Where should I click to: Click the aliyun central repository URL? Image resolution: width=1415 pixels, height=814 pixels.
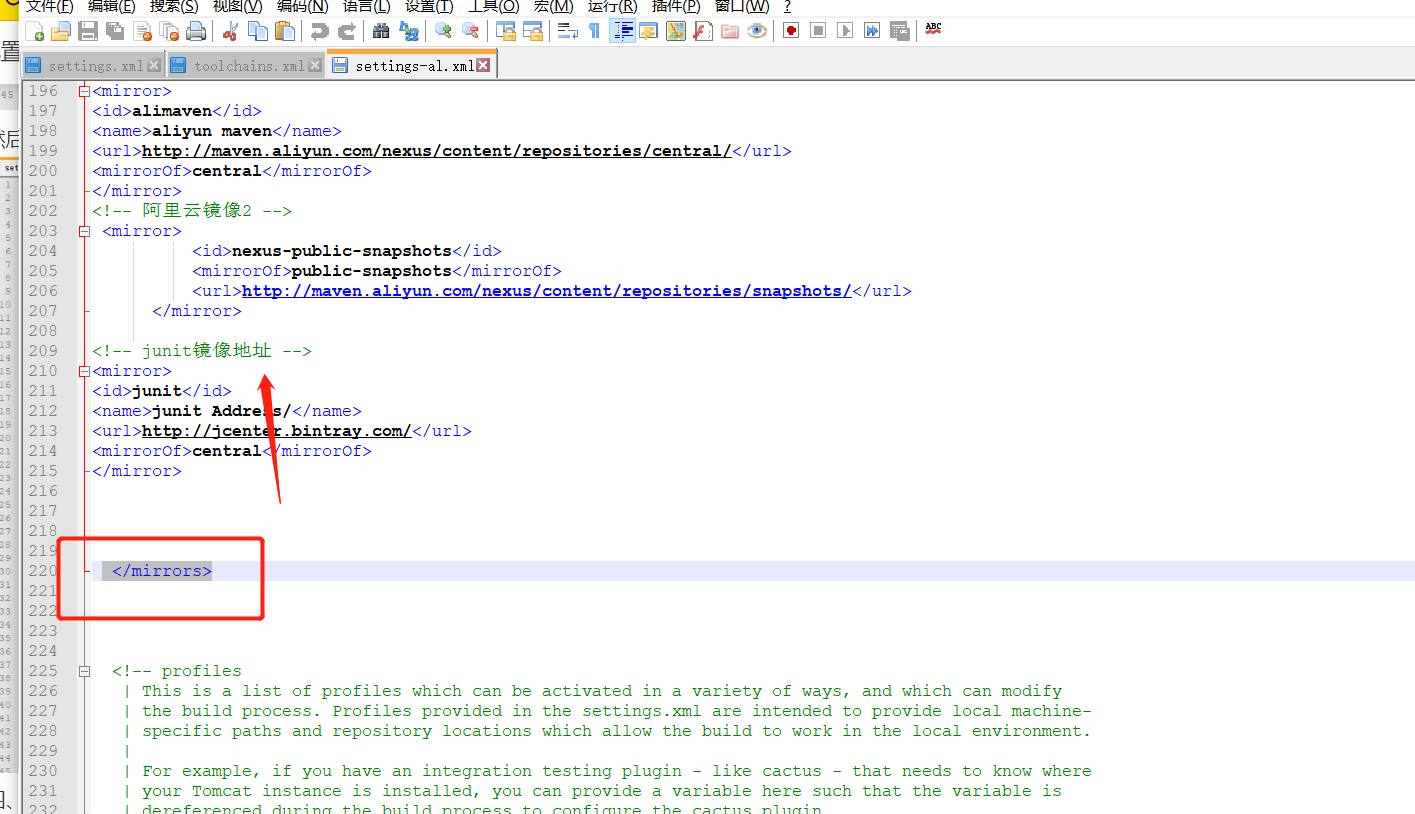point(437,151)
